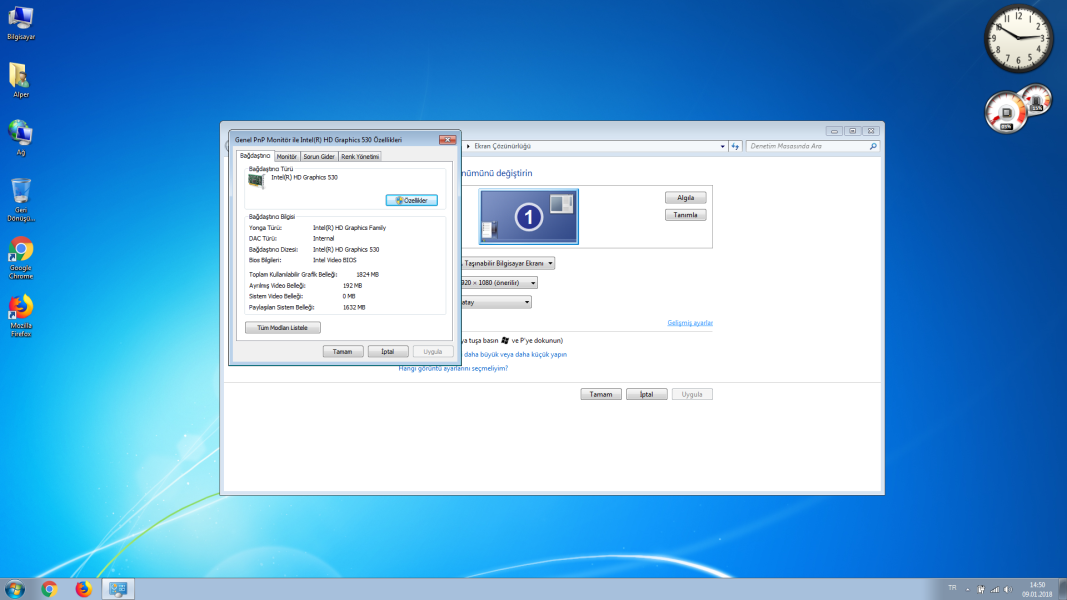The width and height of the screenshot is (1067, 600).
Task: Open the Geri Dönüşüm recycle bin icon
Action: click(20, 192)
